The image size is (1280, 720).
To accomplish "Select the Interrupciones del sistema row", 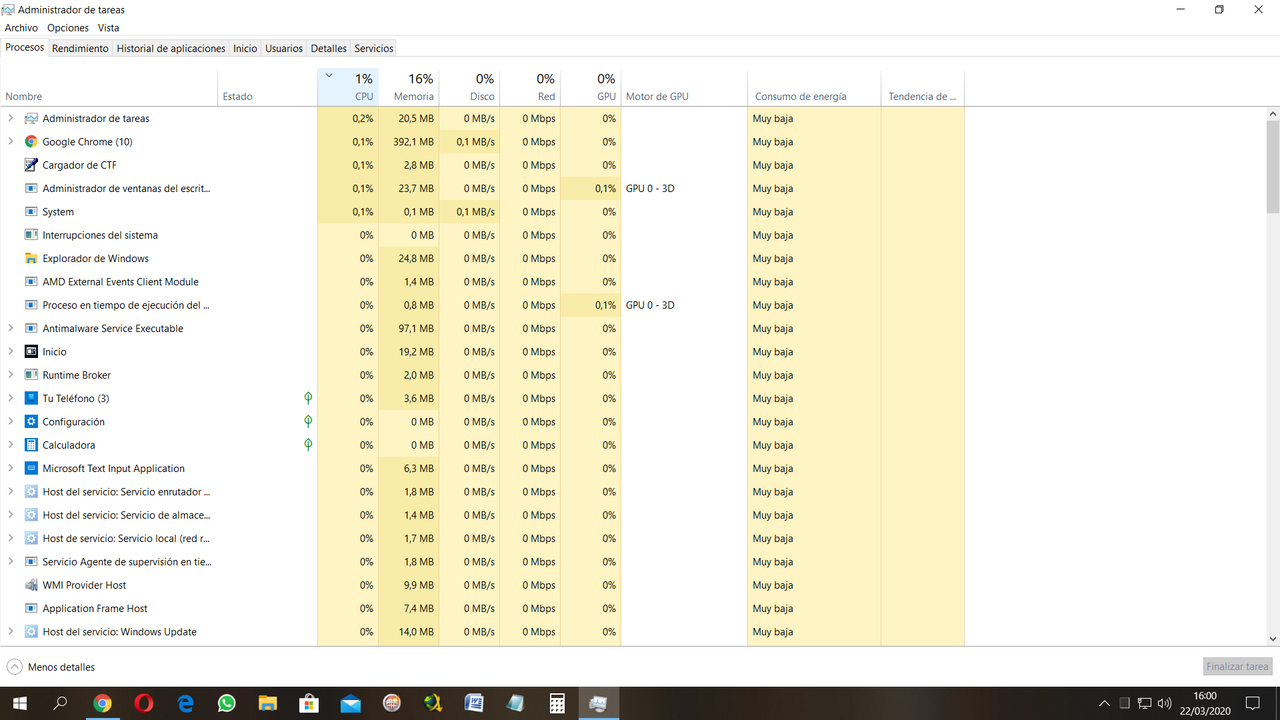I will 483,235.
